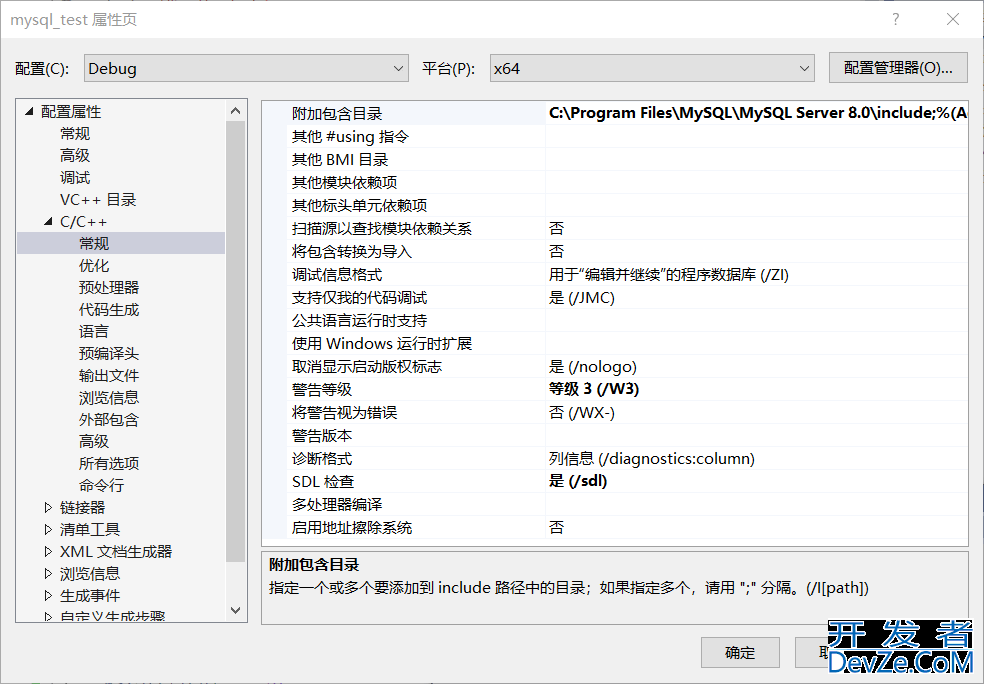Image resolution: width=984 pixels, height=684 pixels.
Task: Select the 命令行 tree item
Action: [101, 485]
